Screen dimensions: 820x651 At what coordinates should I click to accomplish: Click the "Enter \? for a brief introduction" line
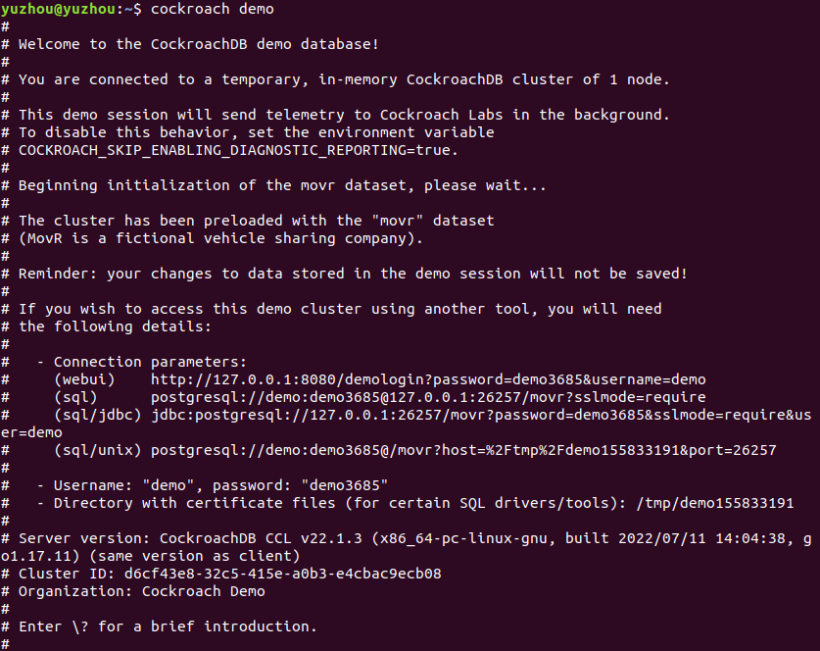click(167, 626)
